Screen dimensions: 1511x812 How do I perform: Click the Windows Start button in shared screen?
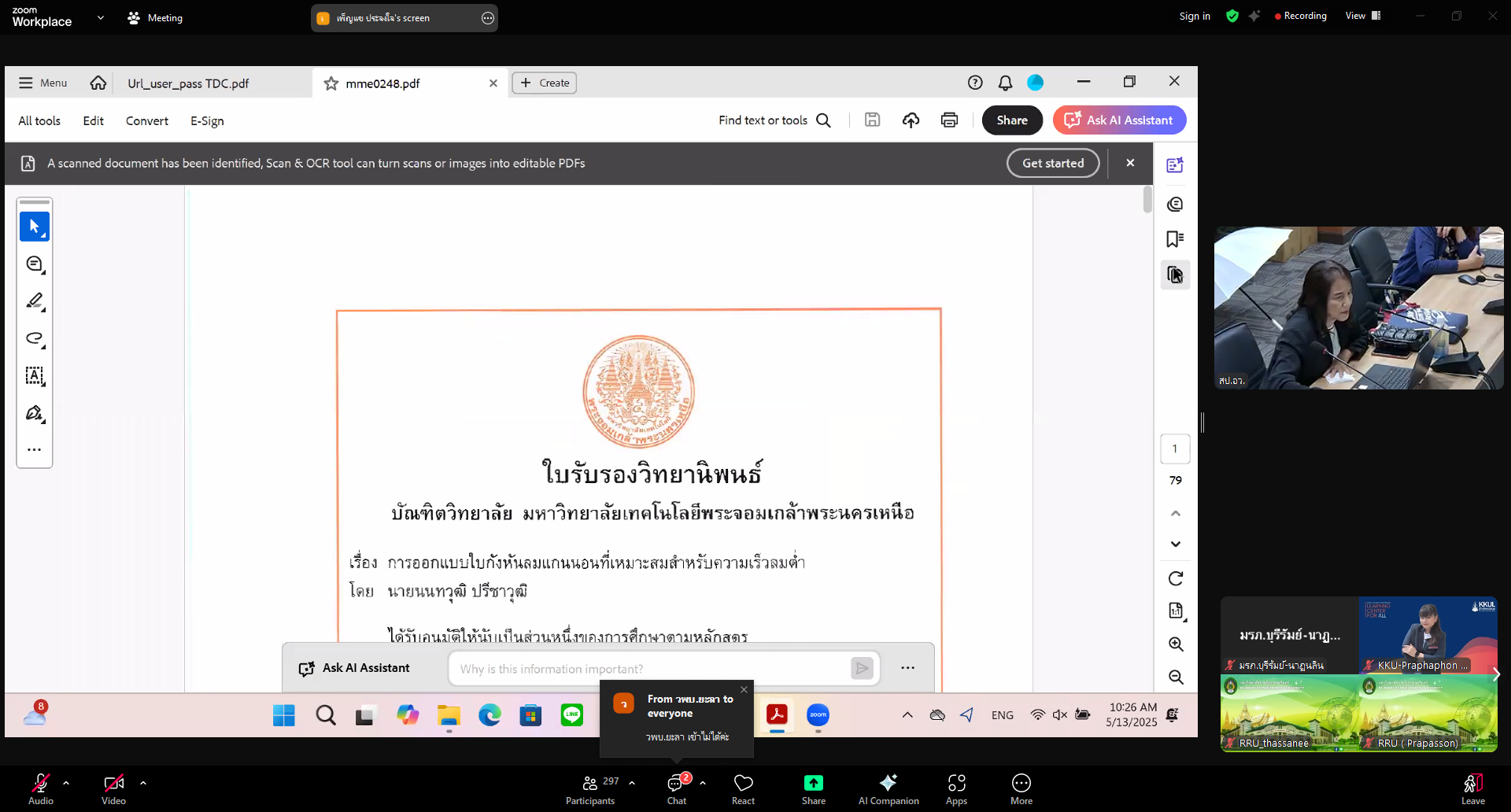click(x=283, y=715)
